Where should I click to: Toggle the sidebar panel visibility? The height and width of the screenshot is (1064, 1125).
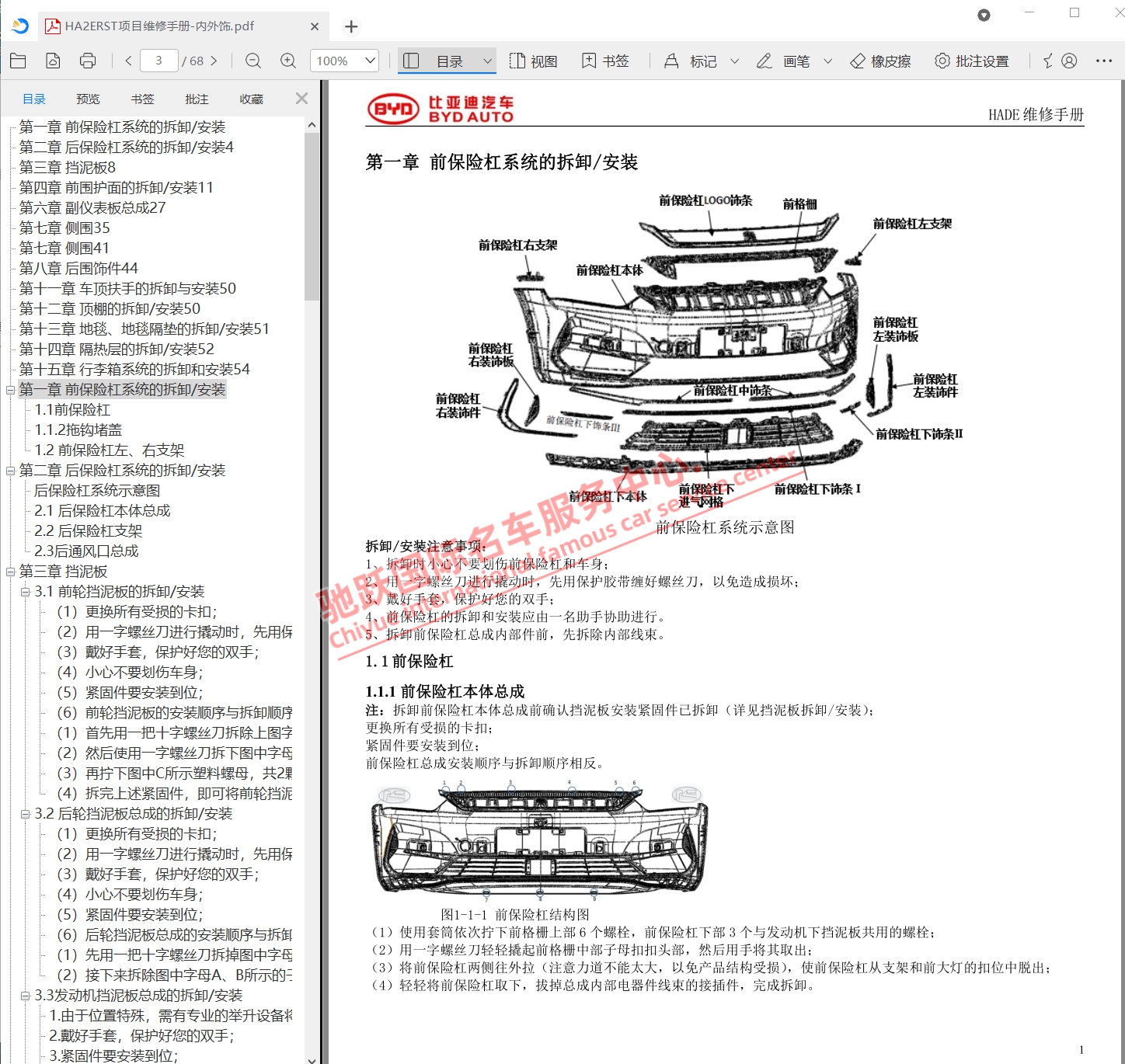click(x=411, y=60)
